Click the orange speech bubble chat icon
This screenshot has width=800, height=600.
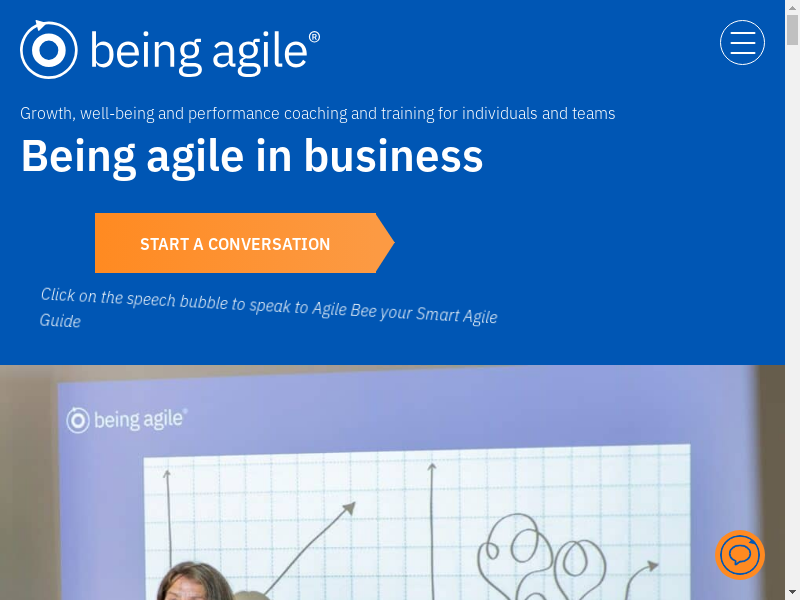tap(740, 554)
